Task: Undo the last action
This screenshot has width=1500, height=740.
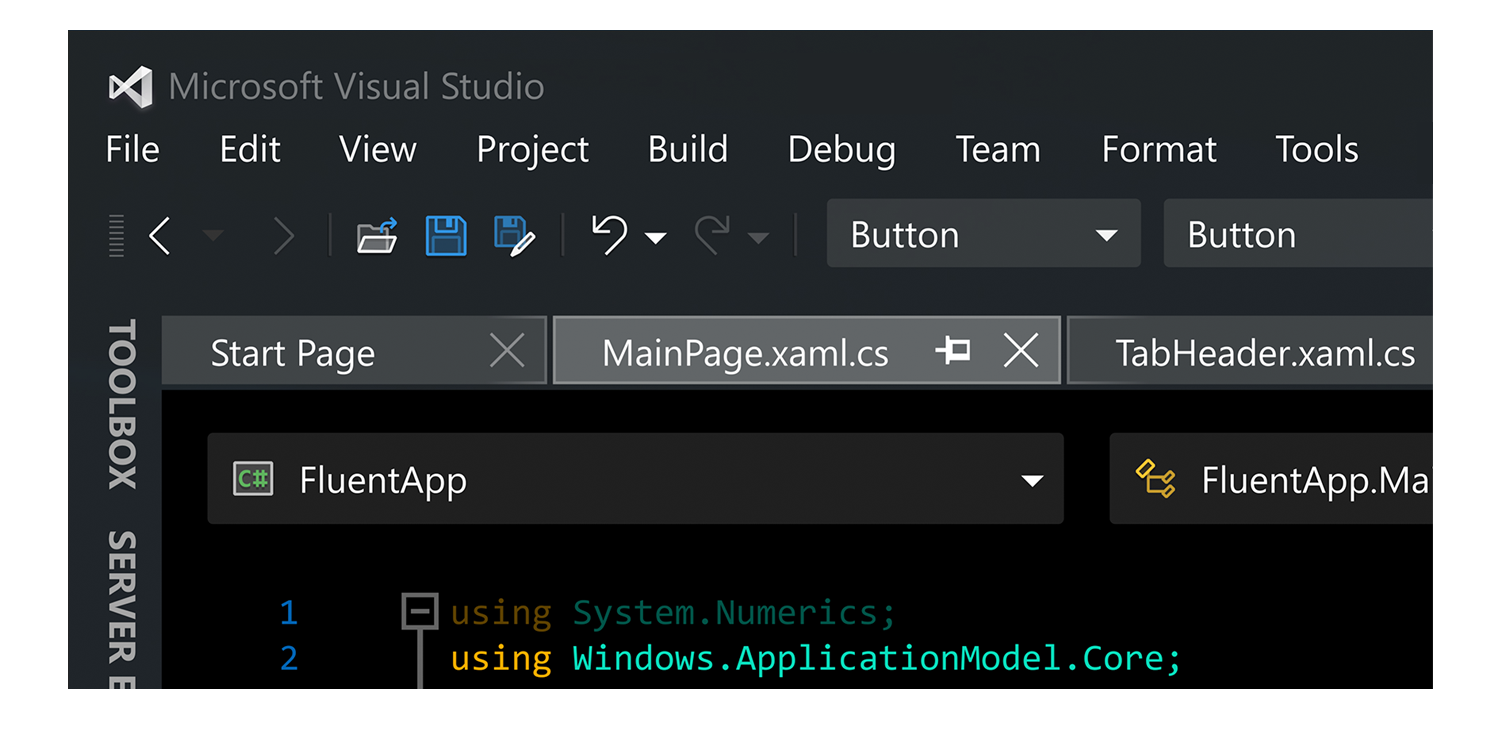Action: pos(608,235)
